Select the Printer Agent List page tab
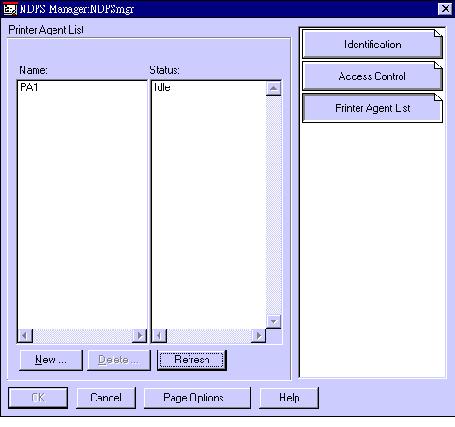 pos(372,108)
